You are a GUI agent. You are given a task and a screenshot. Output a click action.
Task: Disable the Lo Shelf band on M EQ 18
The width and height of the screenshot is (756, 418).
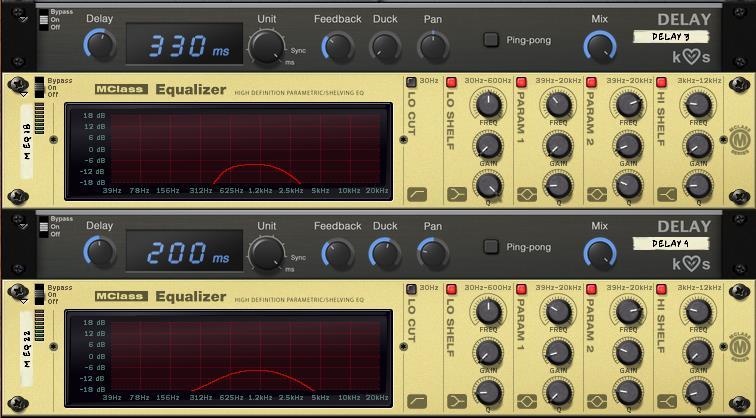451,81
